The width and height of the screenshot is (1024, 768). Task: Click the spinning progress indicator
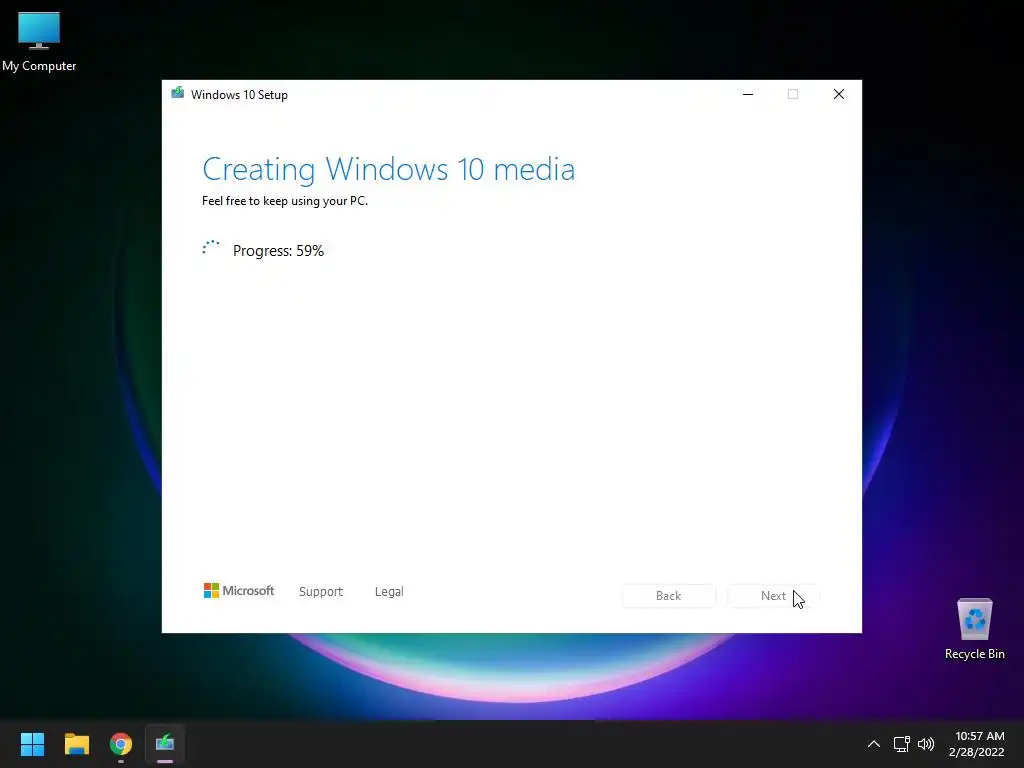(x=210, y=248)
